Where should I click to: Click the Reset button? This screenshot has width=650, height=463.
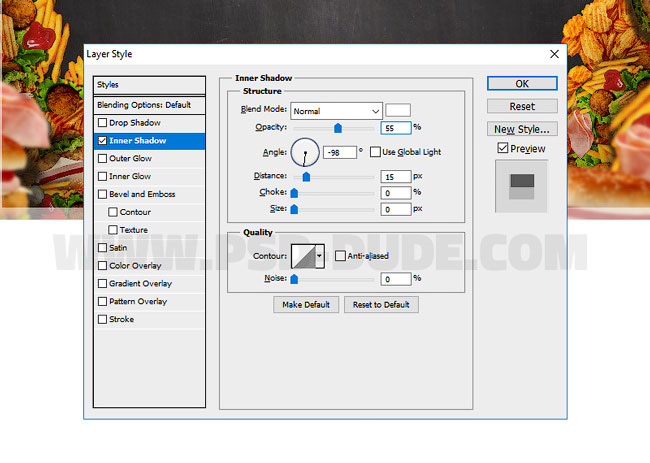click(x=522, y=106)
